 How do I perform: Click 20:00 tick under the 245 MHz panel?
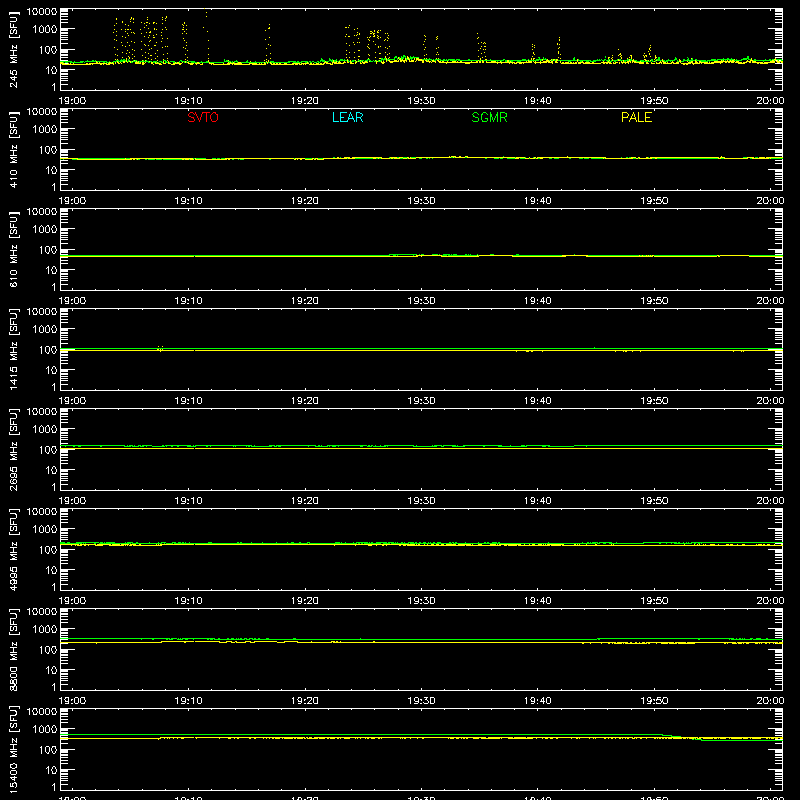[x=770, y=101]
